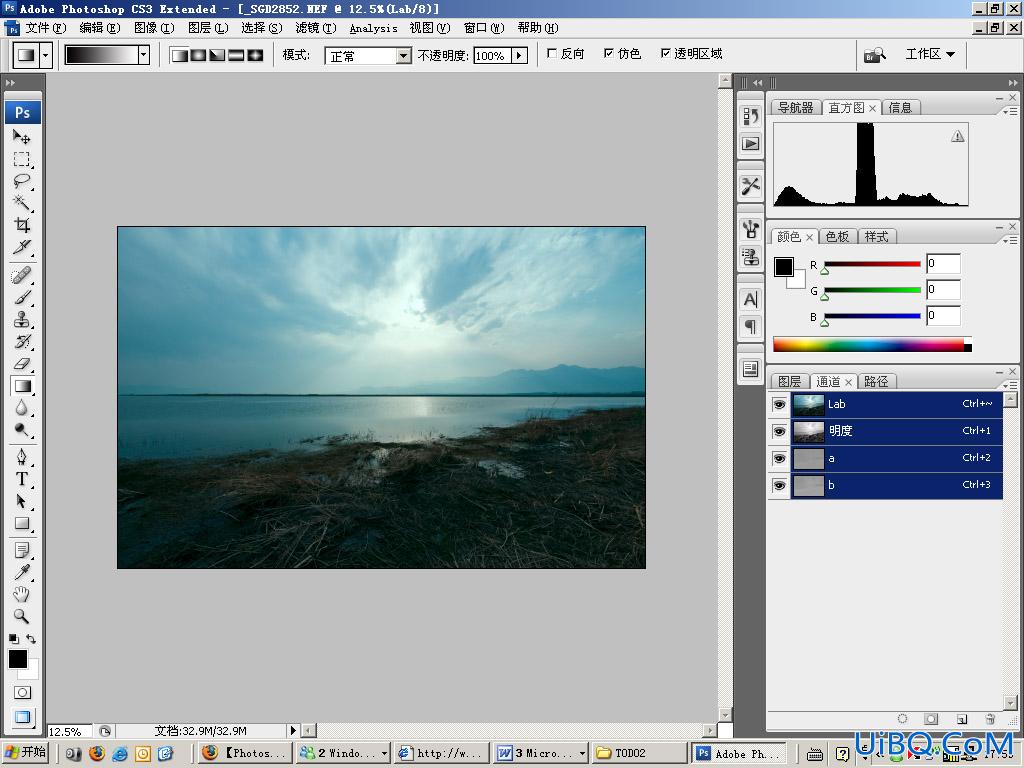Select the Path Selection tool

(x=22, y=501)
